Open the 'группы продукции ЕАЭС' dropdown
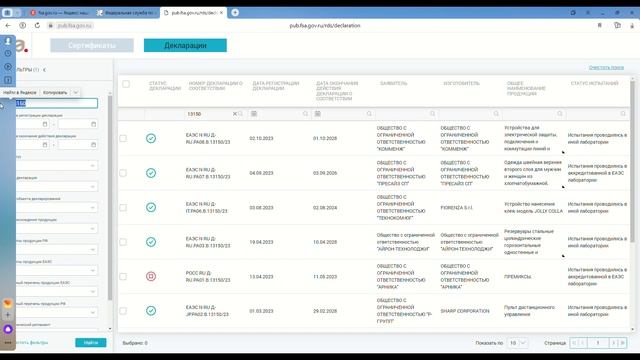 click(57, 271)
